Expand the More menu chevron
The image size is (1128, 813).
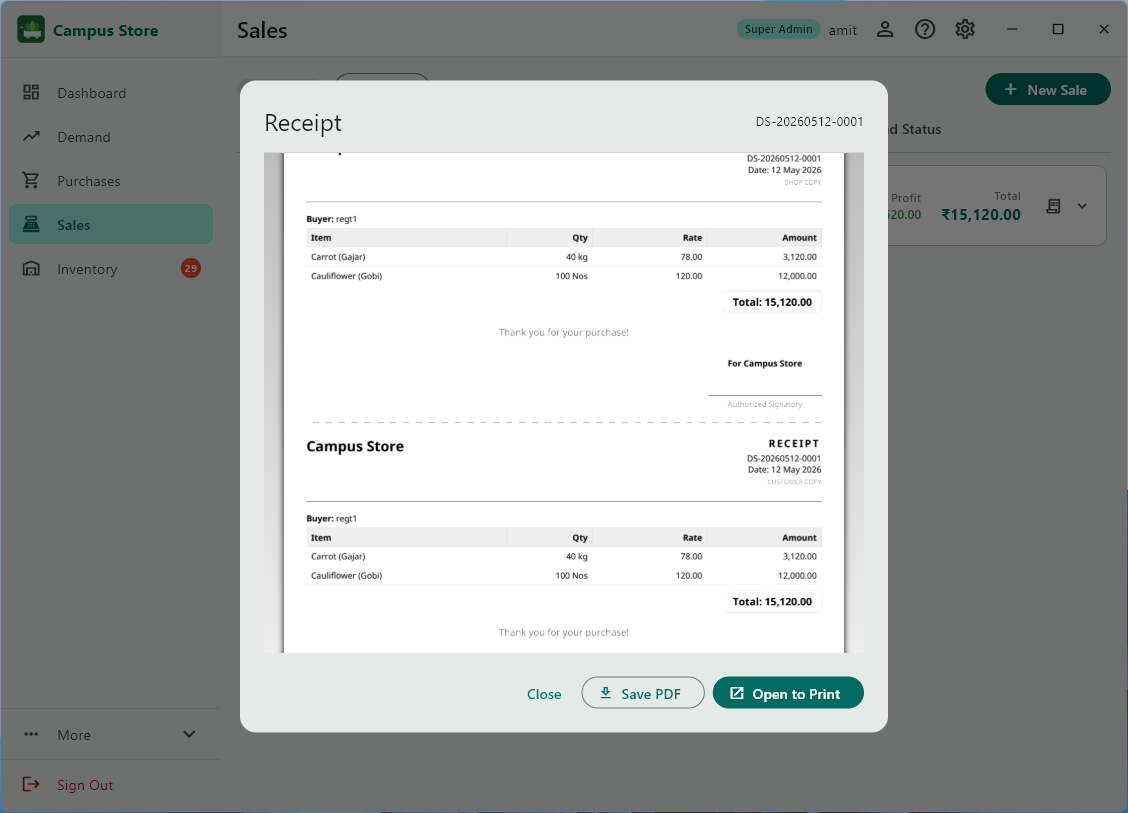pyautogui.click(x=189, y=735)
